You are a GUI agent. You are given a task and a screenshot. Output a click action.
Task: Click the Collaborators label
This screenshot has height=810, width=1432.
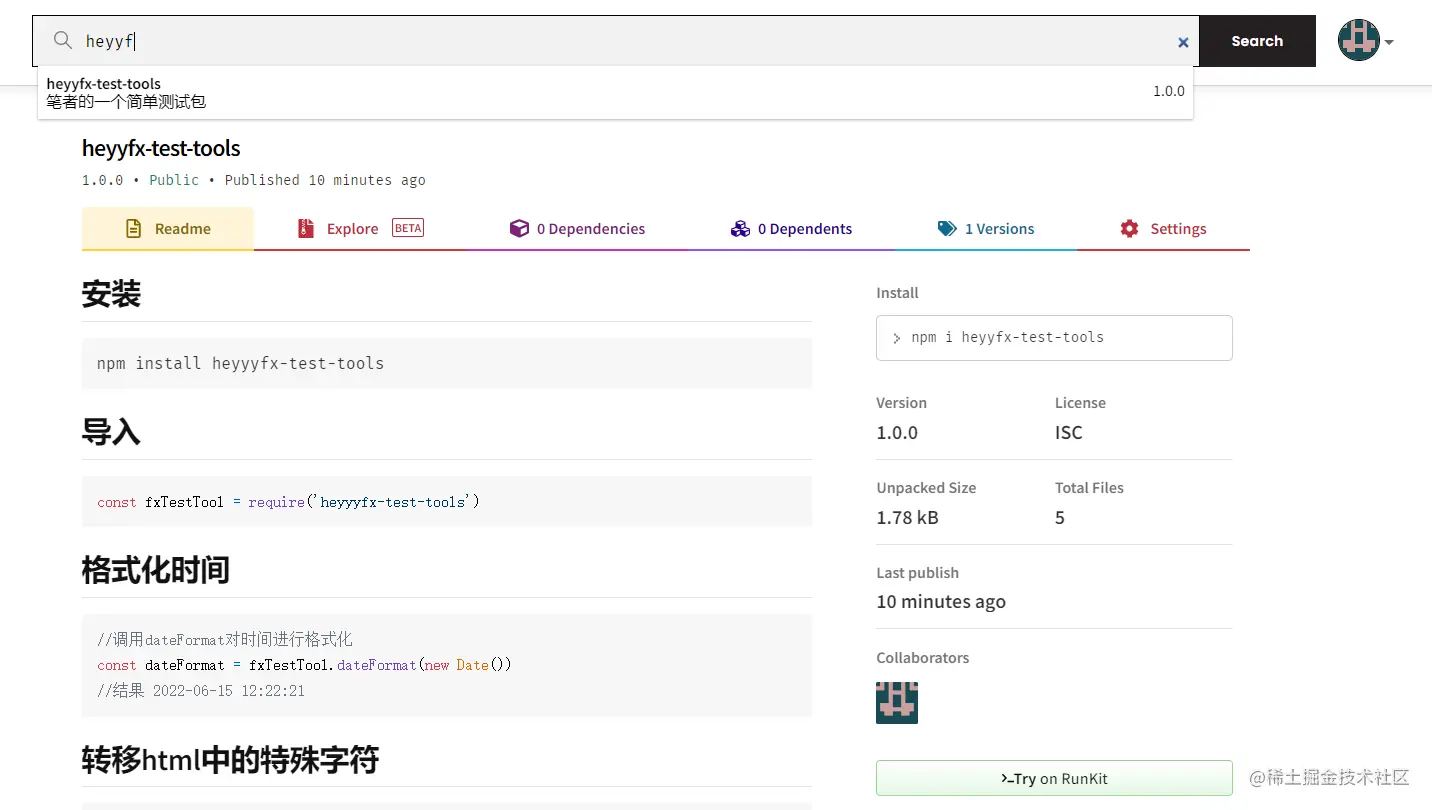(x=923, y=658)
